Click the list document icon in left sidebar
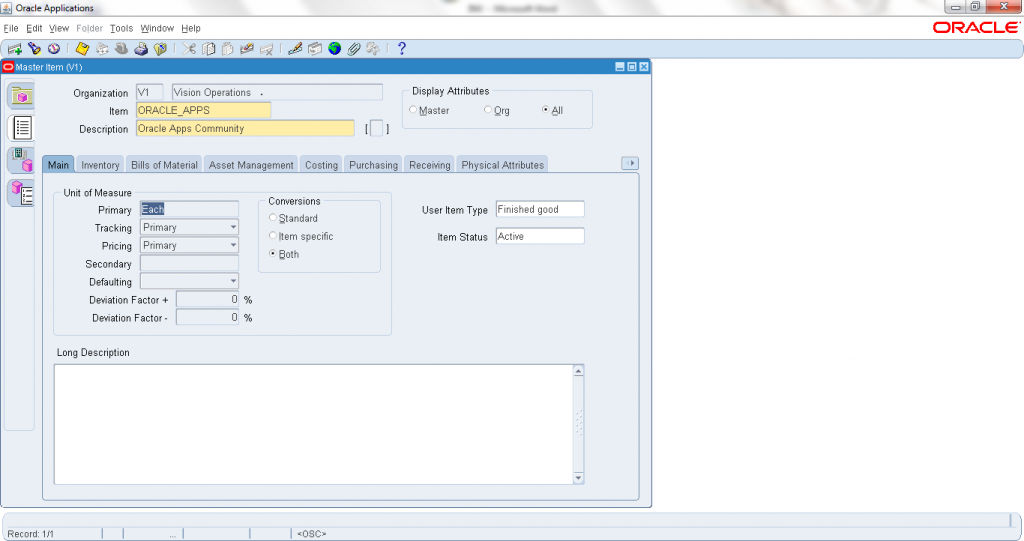1024x541 pixels. click(x=21, y=128)
